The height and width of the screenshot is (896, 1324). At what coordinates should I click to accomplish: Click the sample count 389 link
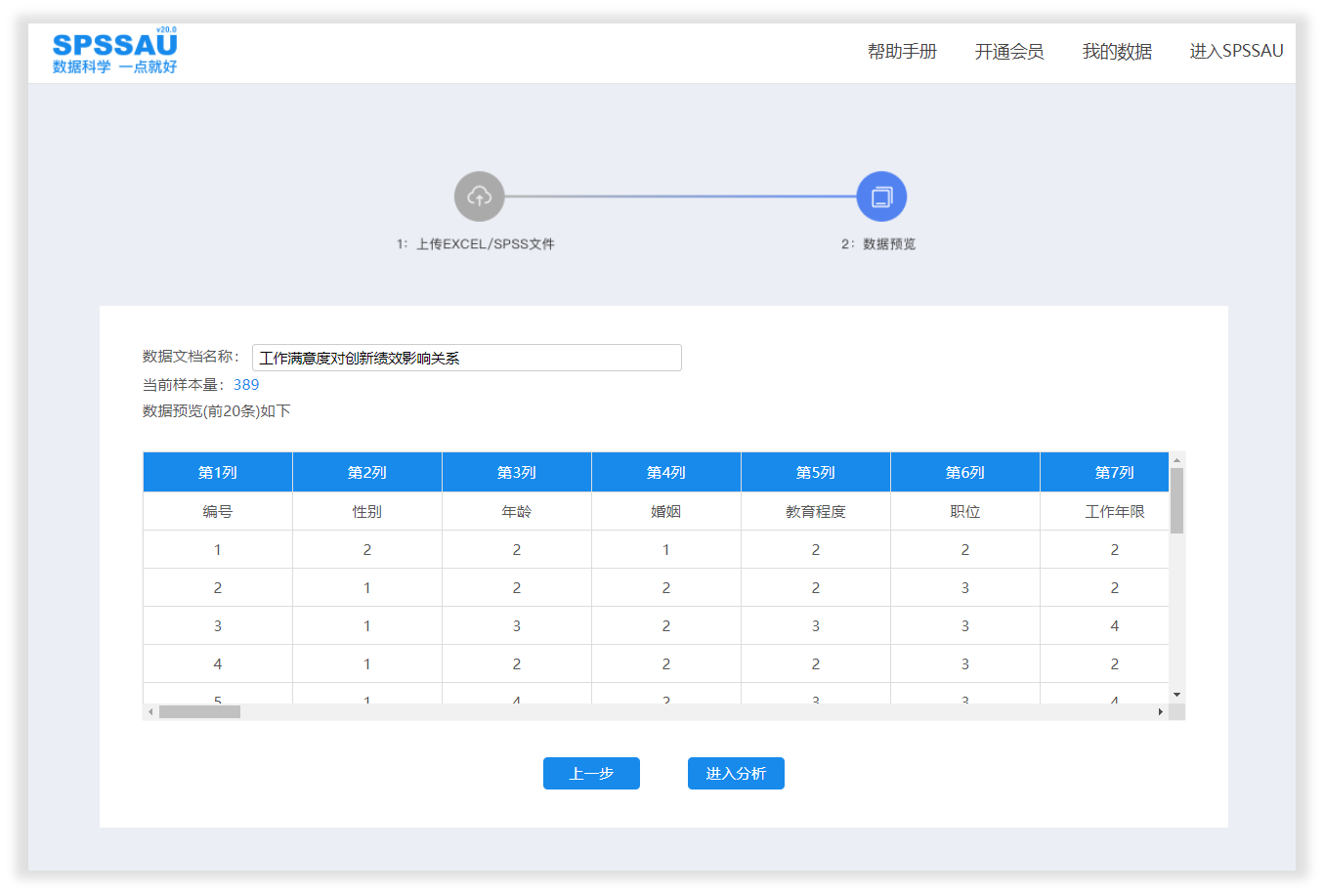click(x=246, y=384)
